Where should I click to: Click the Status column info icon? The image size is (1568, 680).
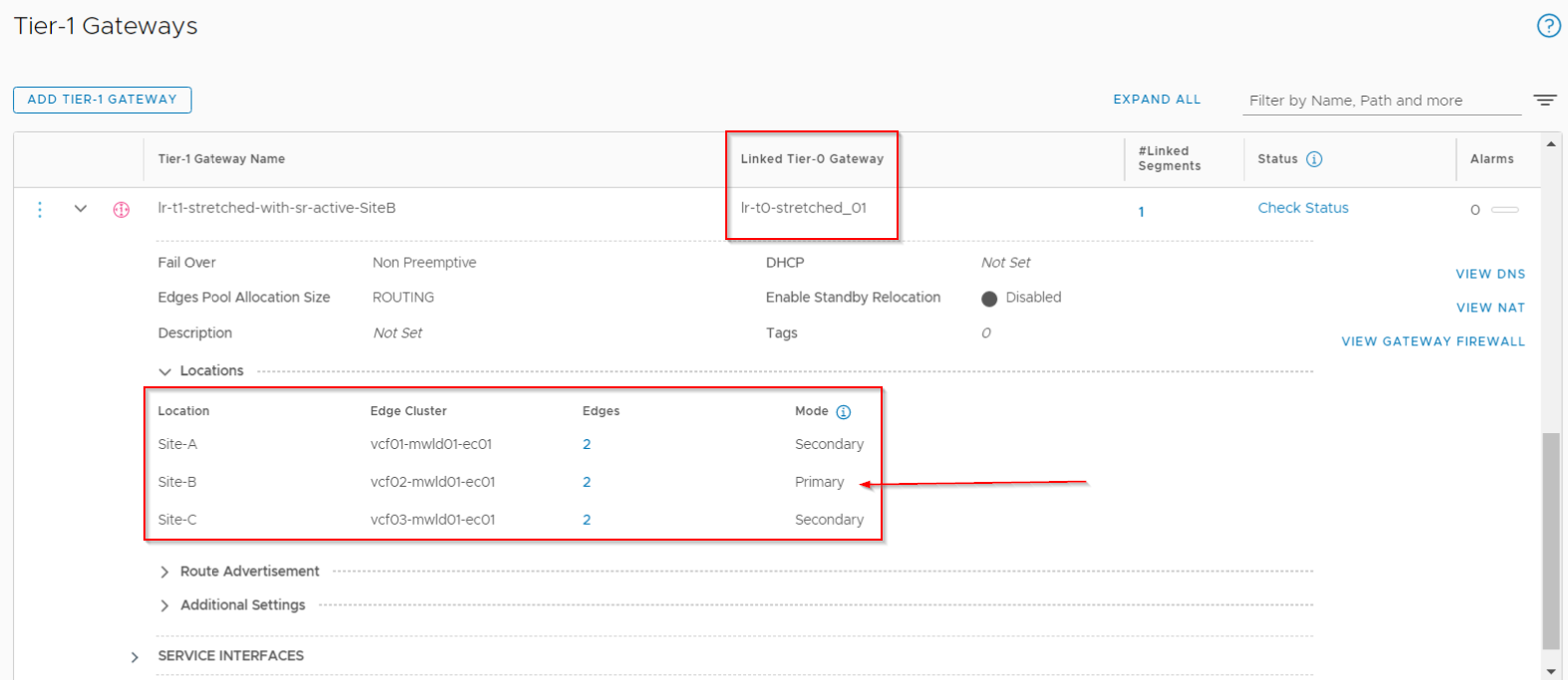click(x=1314, y=159)
